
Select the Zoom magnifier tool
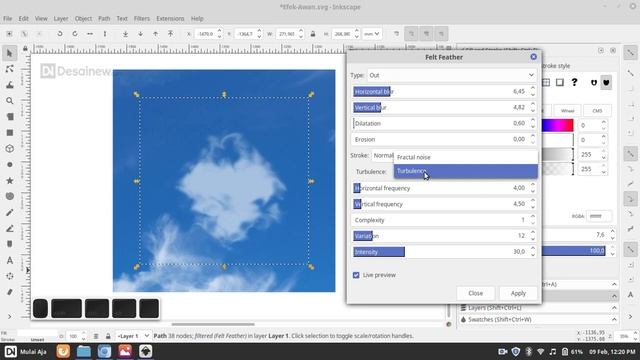10,101
